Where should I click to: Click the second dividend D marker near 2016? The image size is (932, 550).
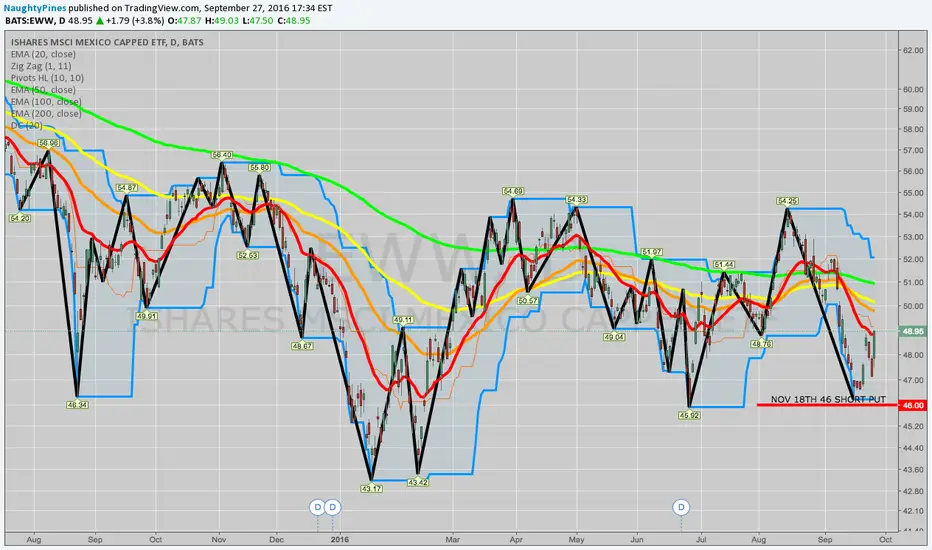coord(333,507)
